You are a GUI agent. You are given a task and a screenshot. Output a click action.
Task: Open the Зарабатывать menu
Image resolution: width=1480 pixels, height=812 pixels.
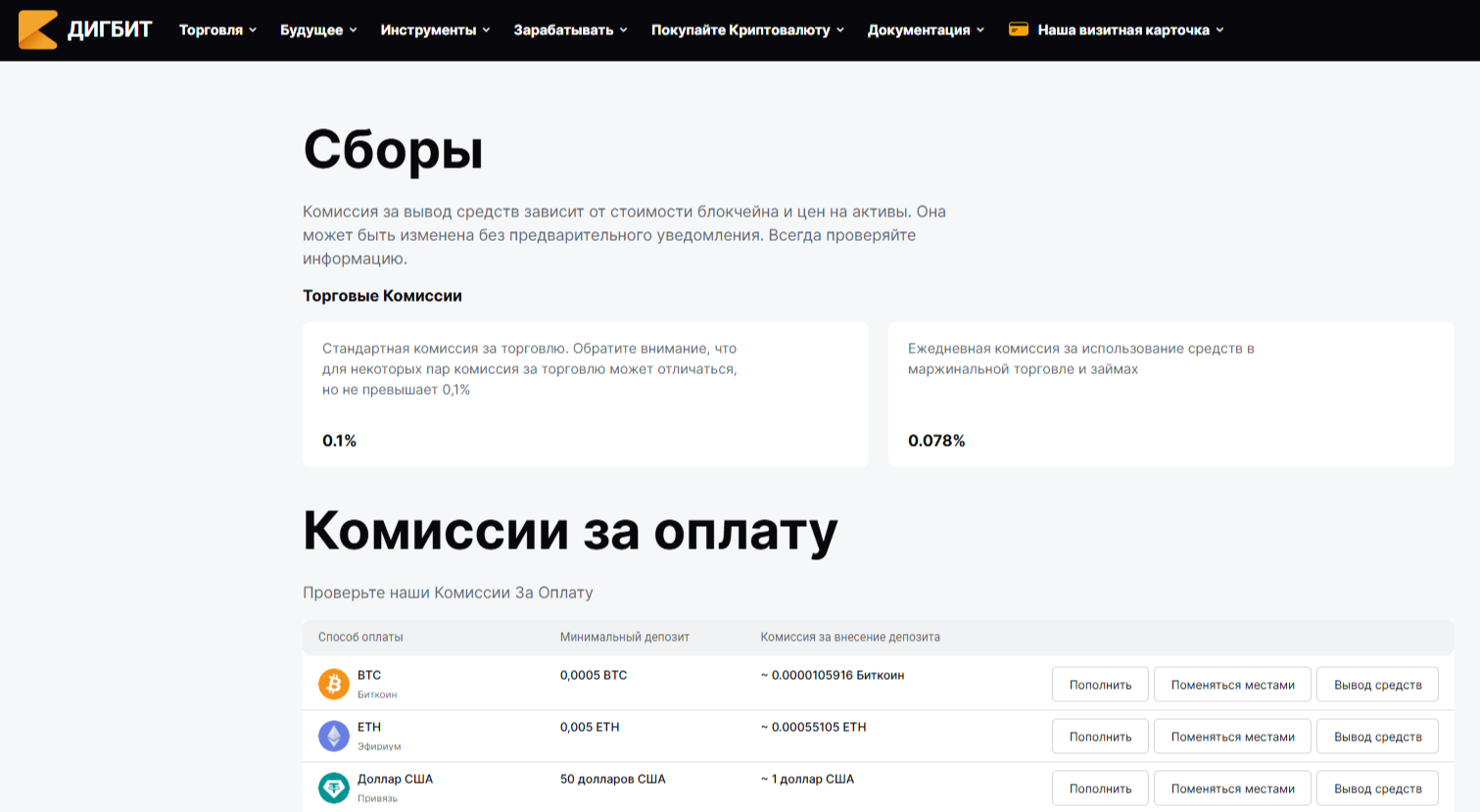[x=570, y=30]
